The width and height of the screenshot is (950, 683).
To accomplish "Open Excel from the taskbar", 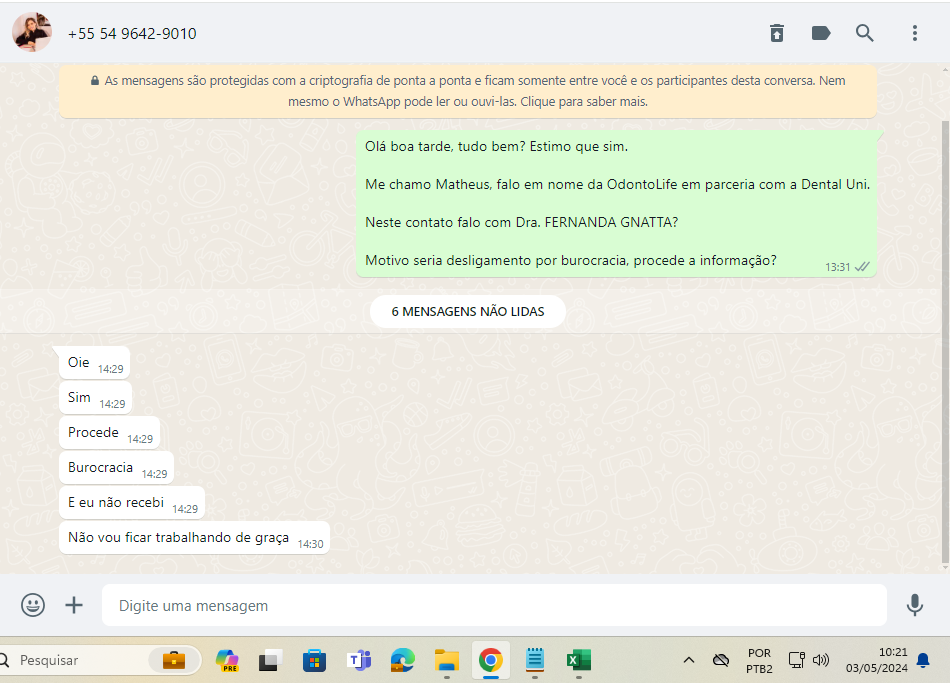I will point(579,660).
